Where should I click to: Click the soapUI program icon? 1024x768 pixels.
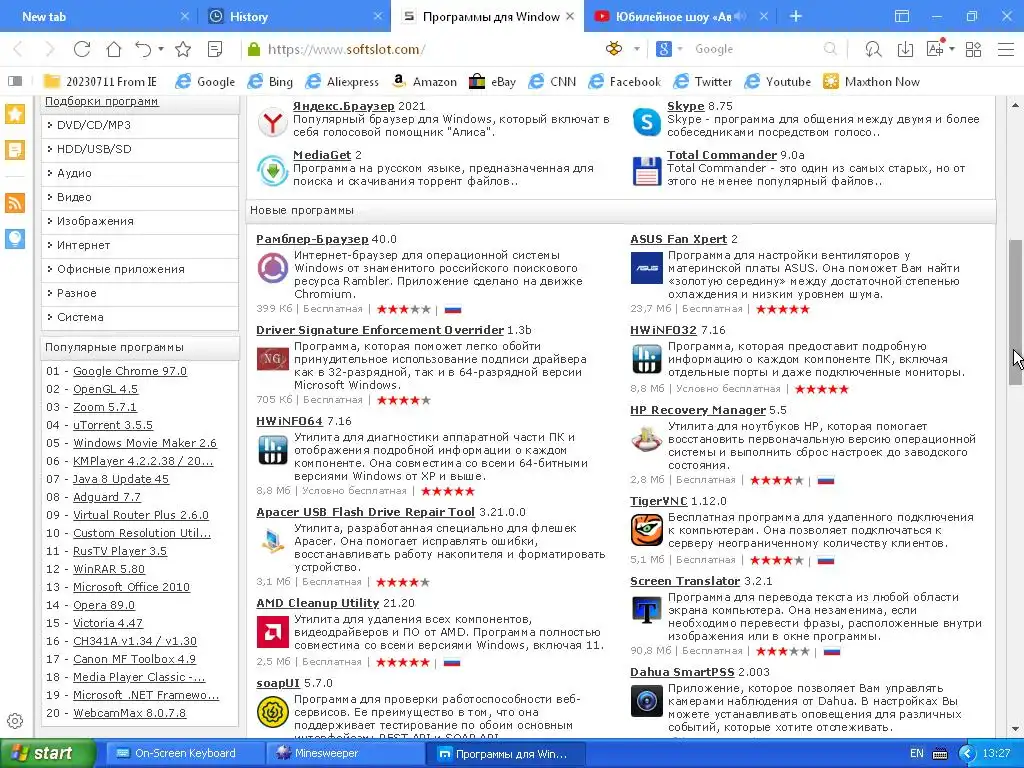point(272,712)
